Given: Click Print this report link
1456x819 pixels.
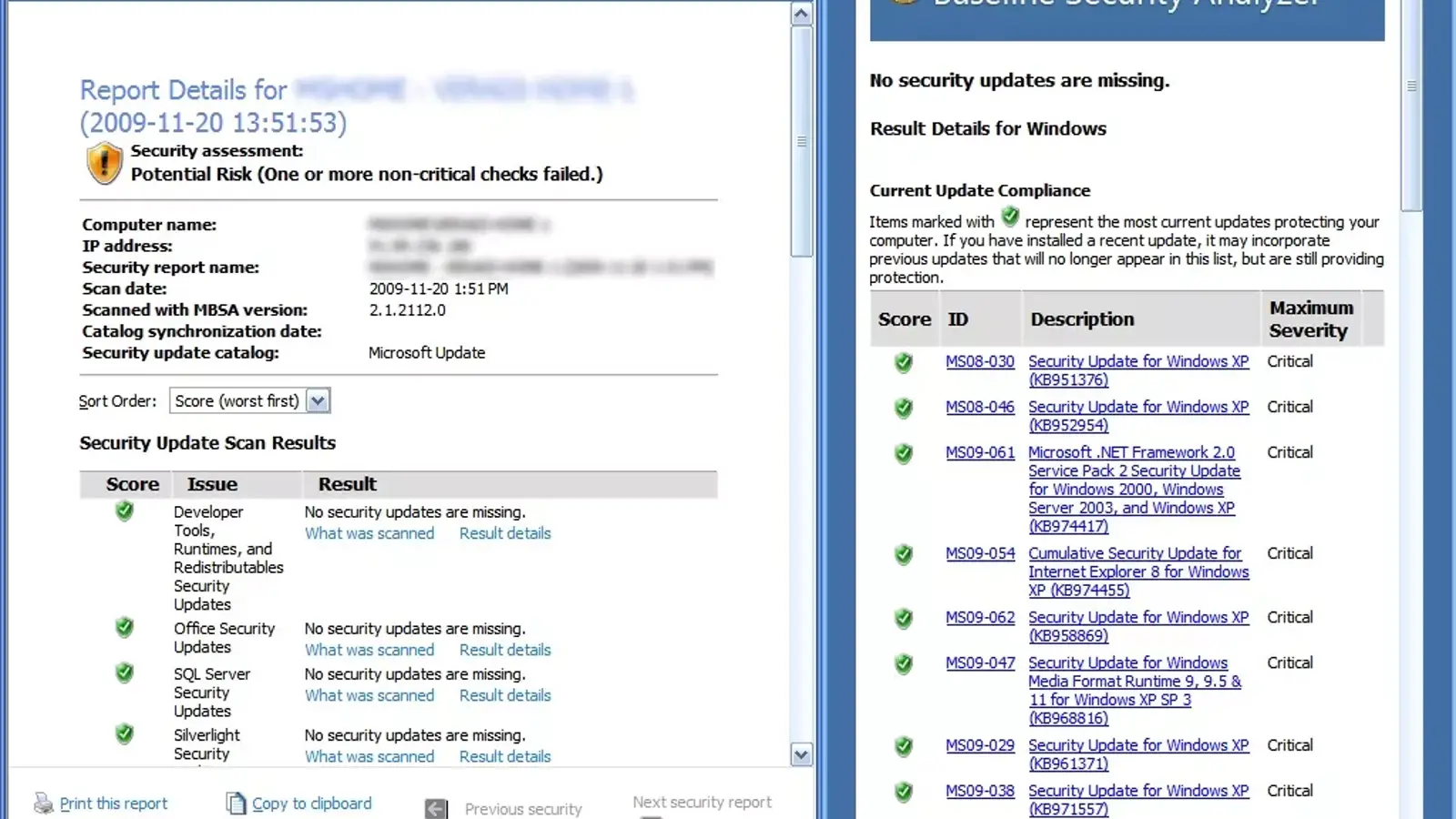Looking at the screenshot, I should pyautogui.click(x=114, y=804).
